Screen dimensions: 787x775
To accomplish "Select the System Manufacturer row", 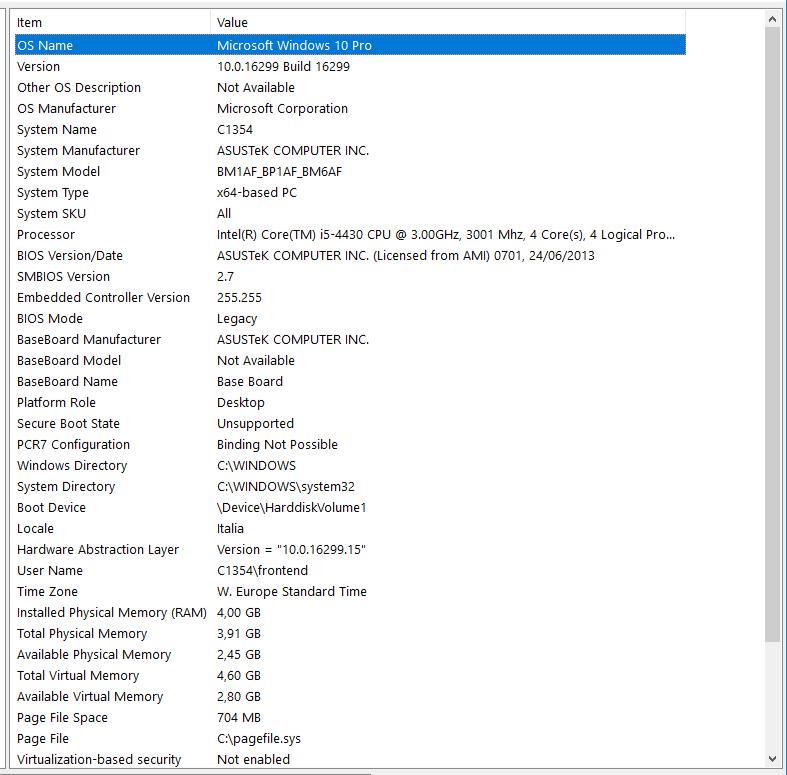I will pyautogui.click(x=350, y=151).
